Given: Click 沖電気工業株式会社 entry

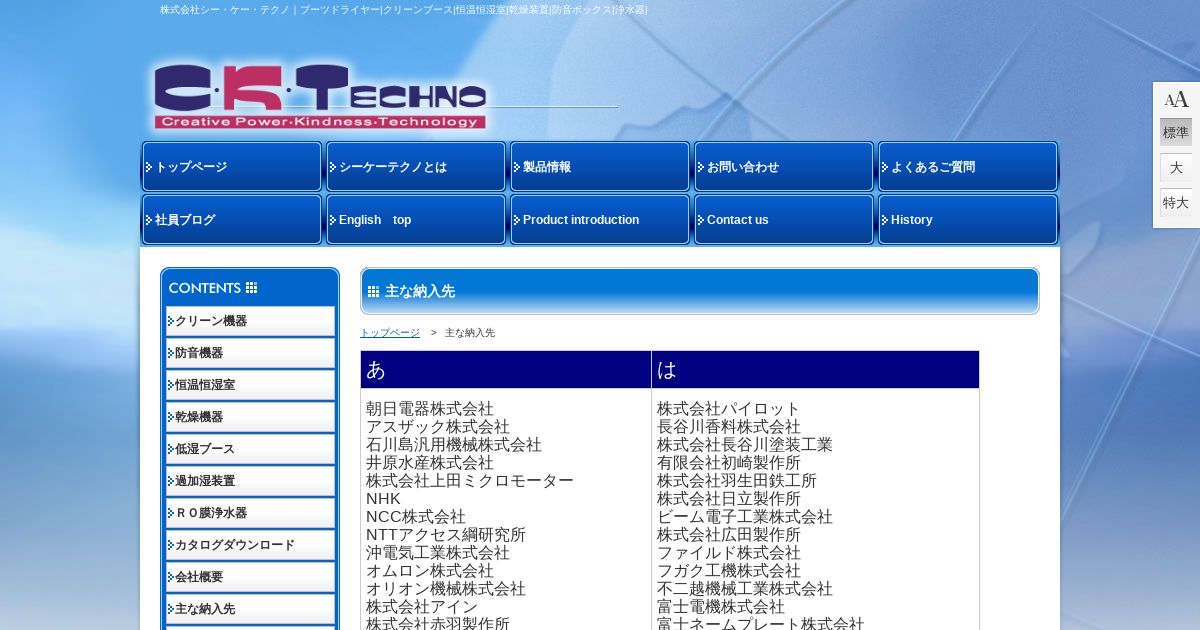Looking at the screenshot, I should pos(438,553).
